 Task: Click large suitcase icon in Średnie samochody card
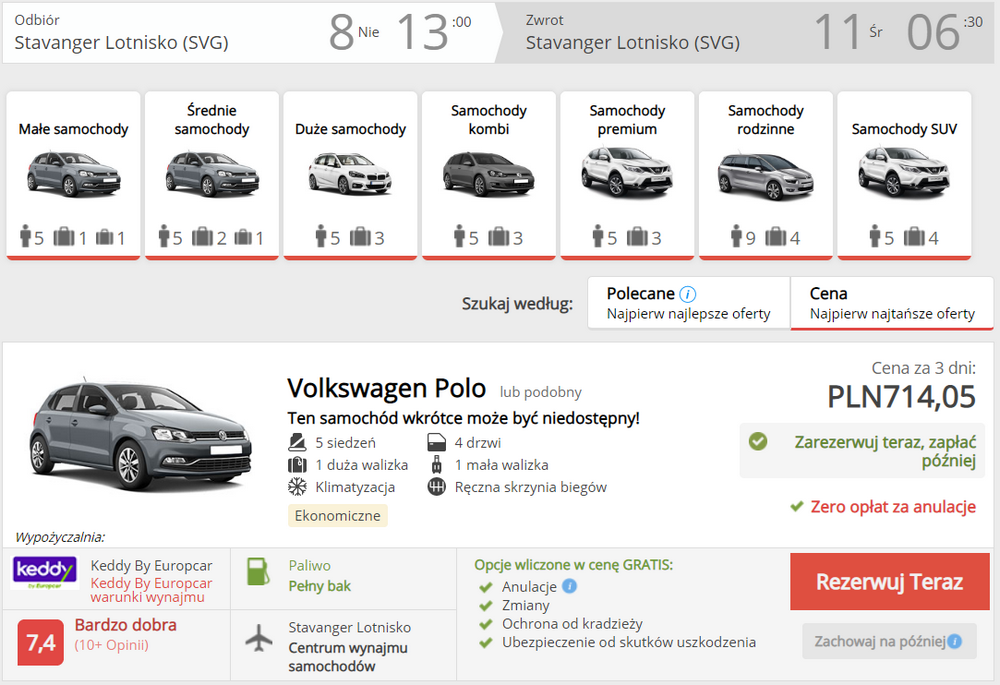coord(203,237)
